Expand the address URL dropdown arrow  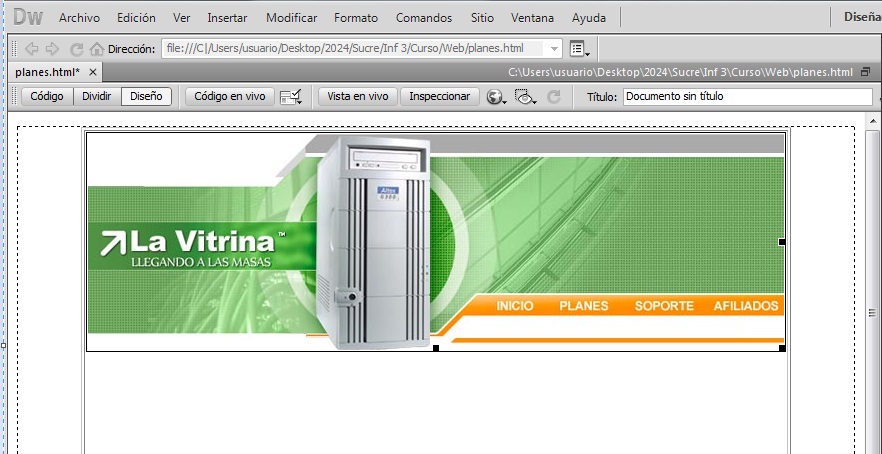(555, 48)
